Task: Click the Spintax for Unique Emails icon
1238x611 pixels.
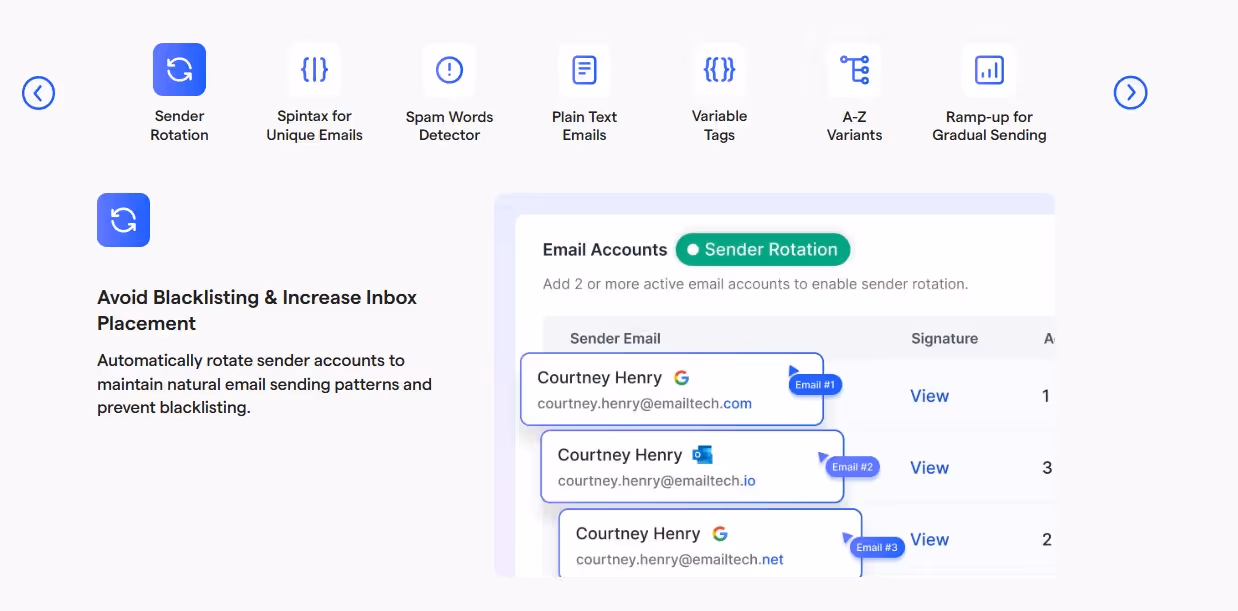Action: tap(314, 69)
